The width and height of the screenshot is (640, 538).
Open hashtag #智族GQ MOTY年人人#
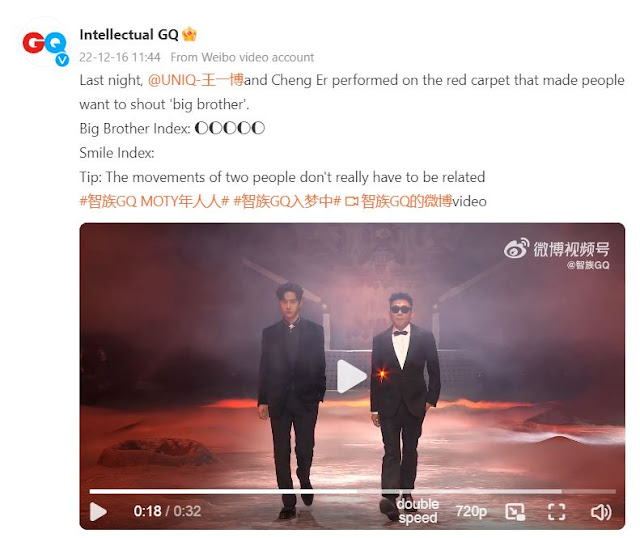[x=154, y=201]
